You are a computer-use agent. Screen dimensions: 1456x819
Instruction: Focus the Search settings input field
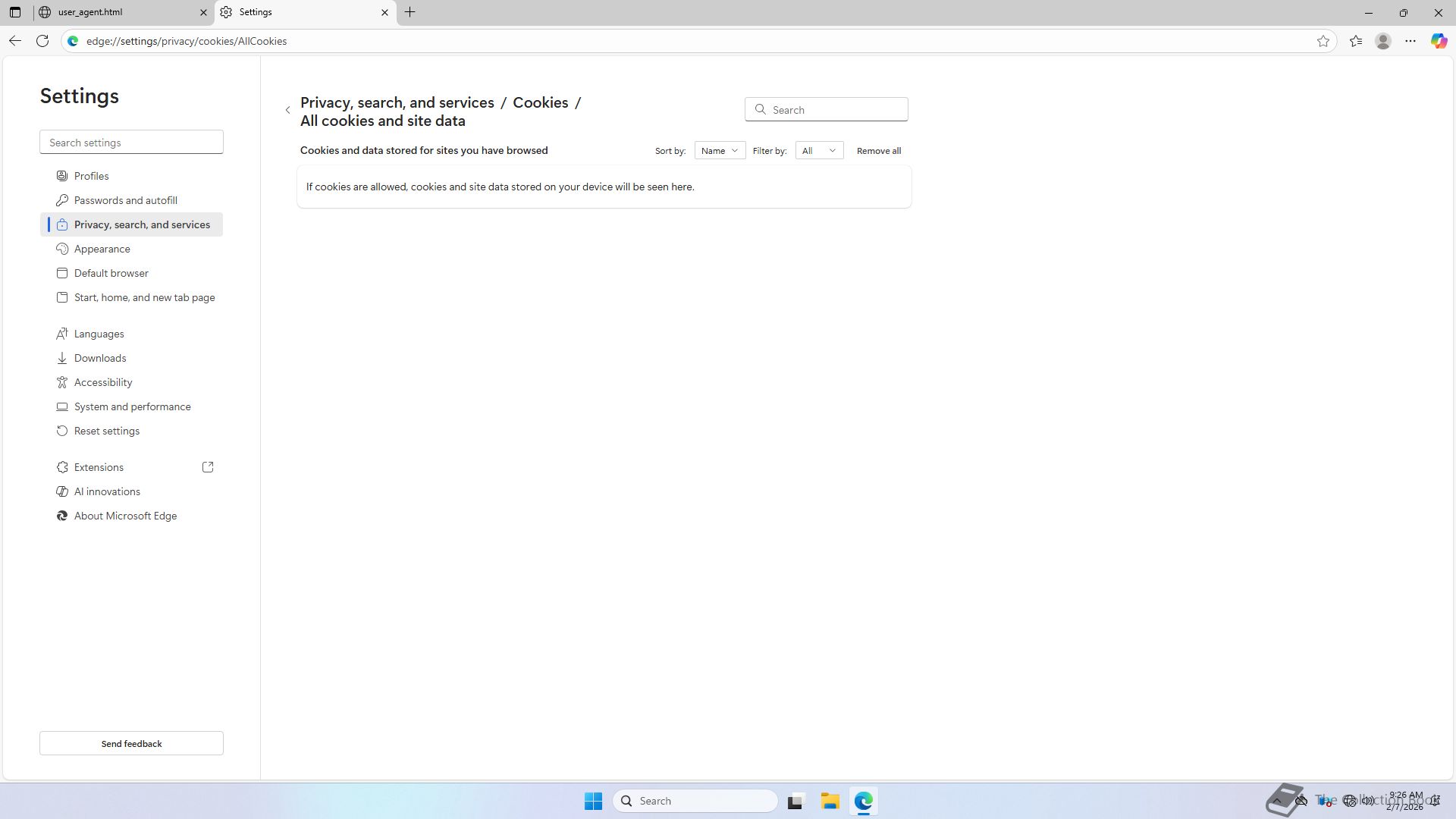pyautogui.click(x=131, y=143)
